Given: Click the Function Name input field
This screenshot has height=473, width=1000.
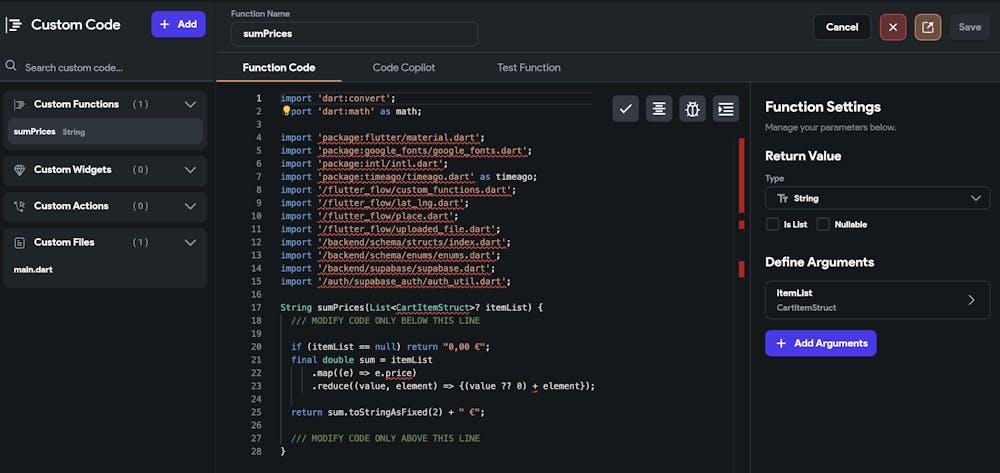Looking at the screenshot, I should 354,34.
